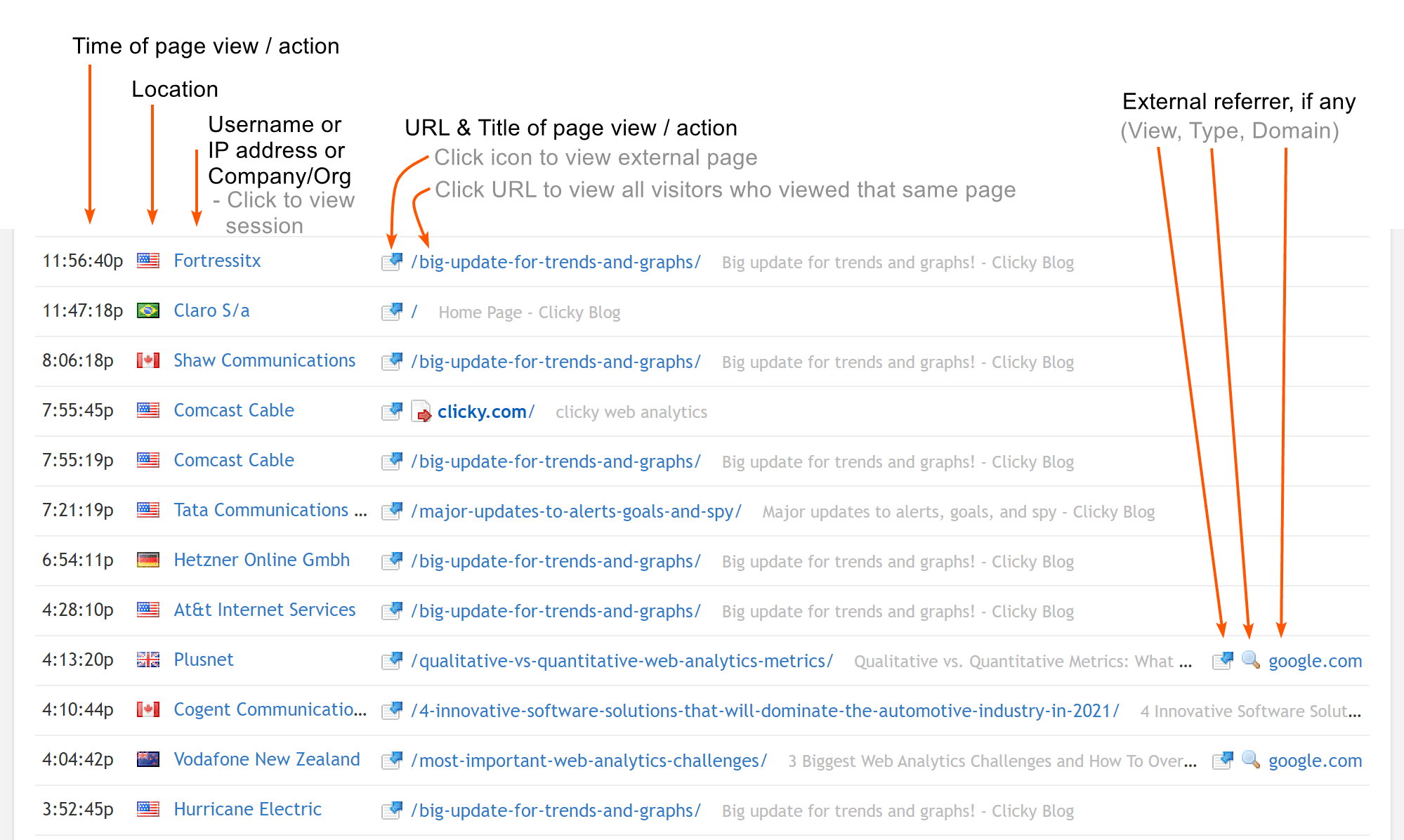Click New Zealand flag in Vodafone row
The width and height of the screenshot is (1404, 840).
coord(148,759)
